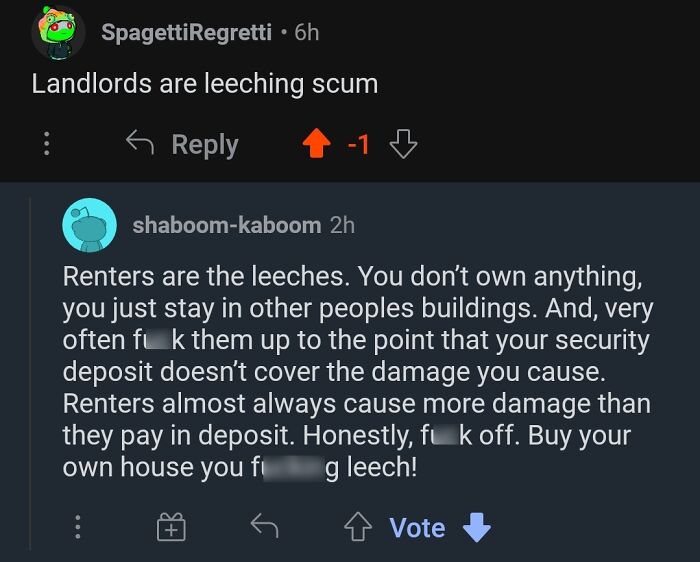Click the Vote label on the reply

click(x=417, y=527)
